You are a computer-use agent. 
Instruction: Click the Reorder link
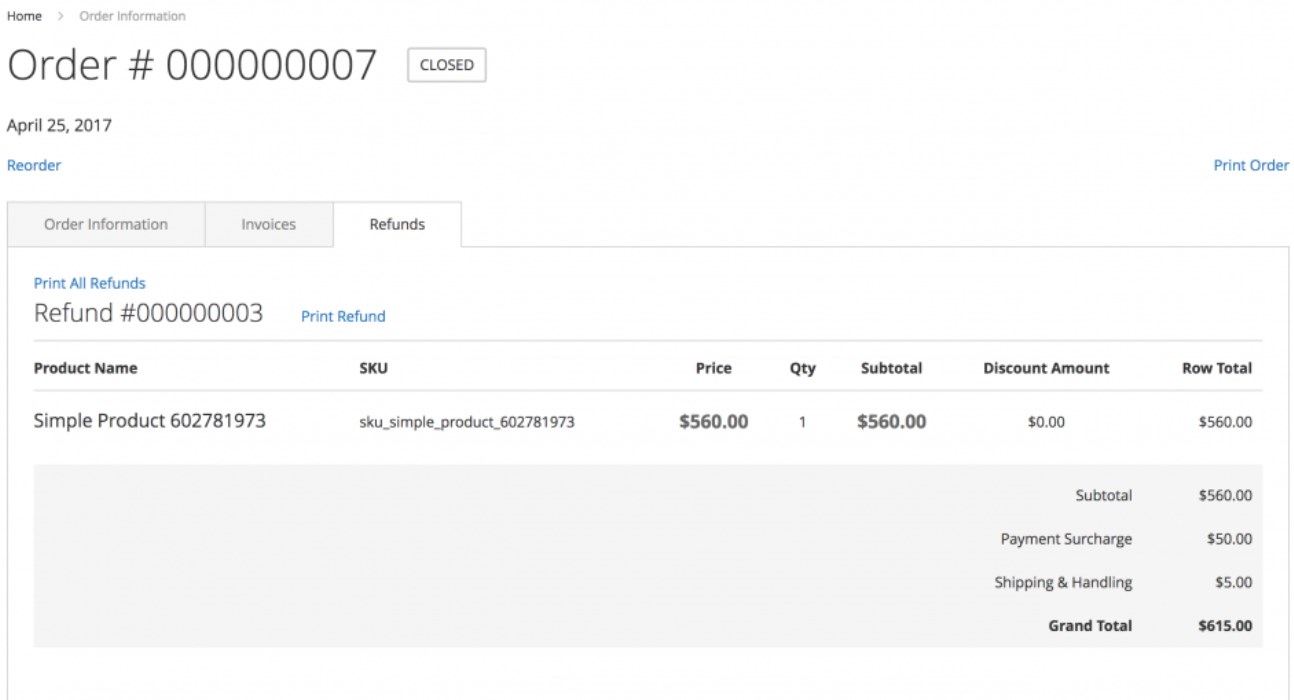[x=34, y=165]
